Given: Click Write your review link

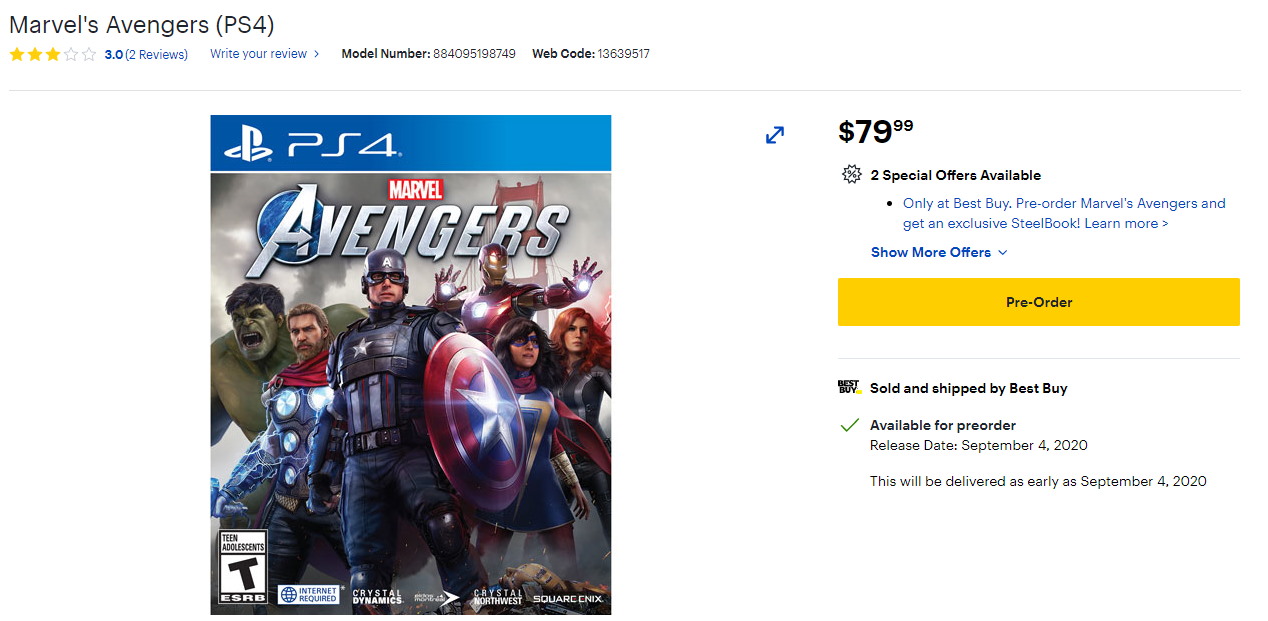Looking at the screenshot, I should [258, 54].
